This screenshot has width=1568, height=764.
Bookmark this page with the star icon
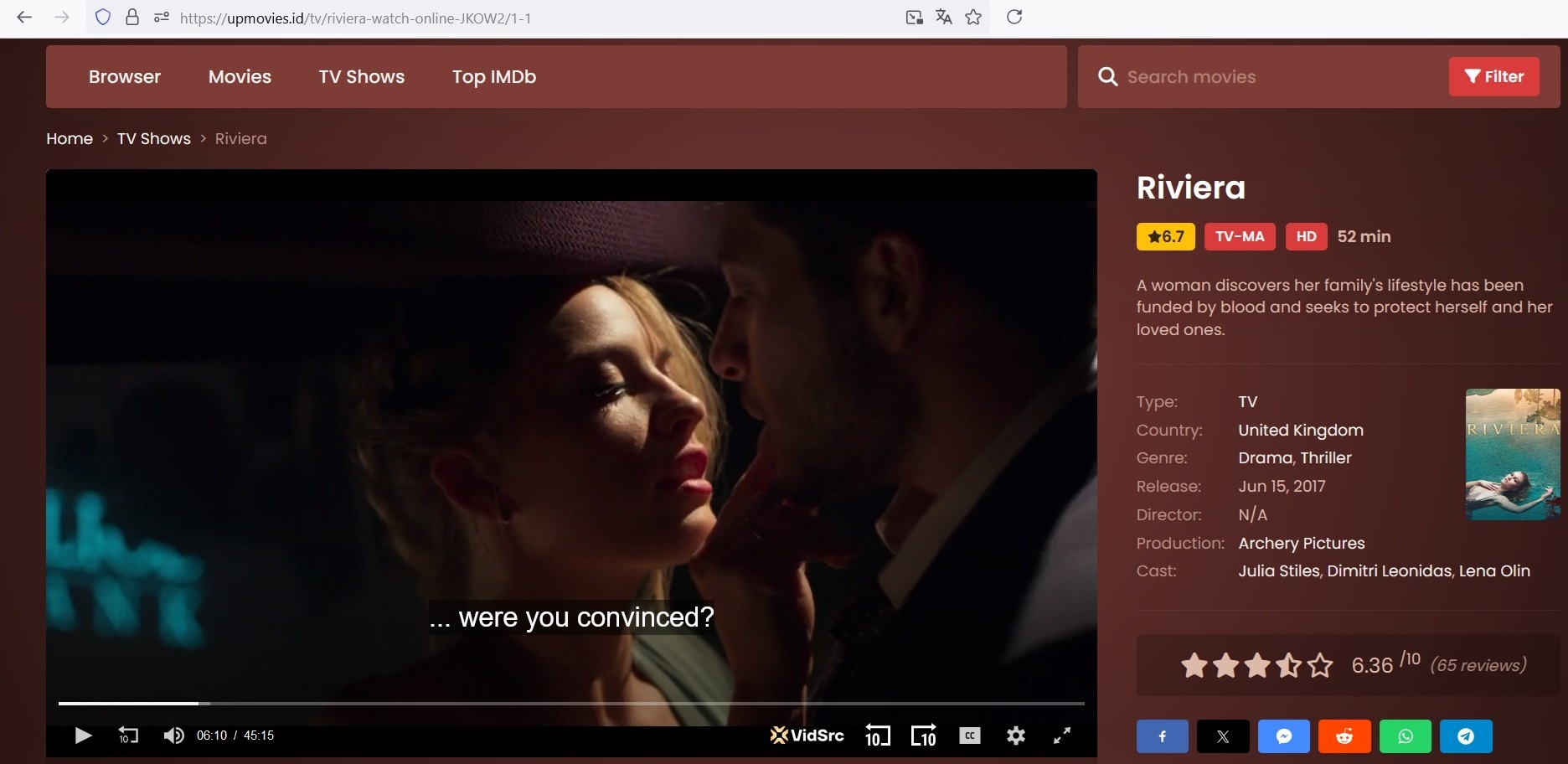click(973, 18)
